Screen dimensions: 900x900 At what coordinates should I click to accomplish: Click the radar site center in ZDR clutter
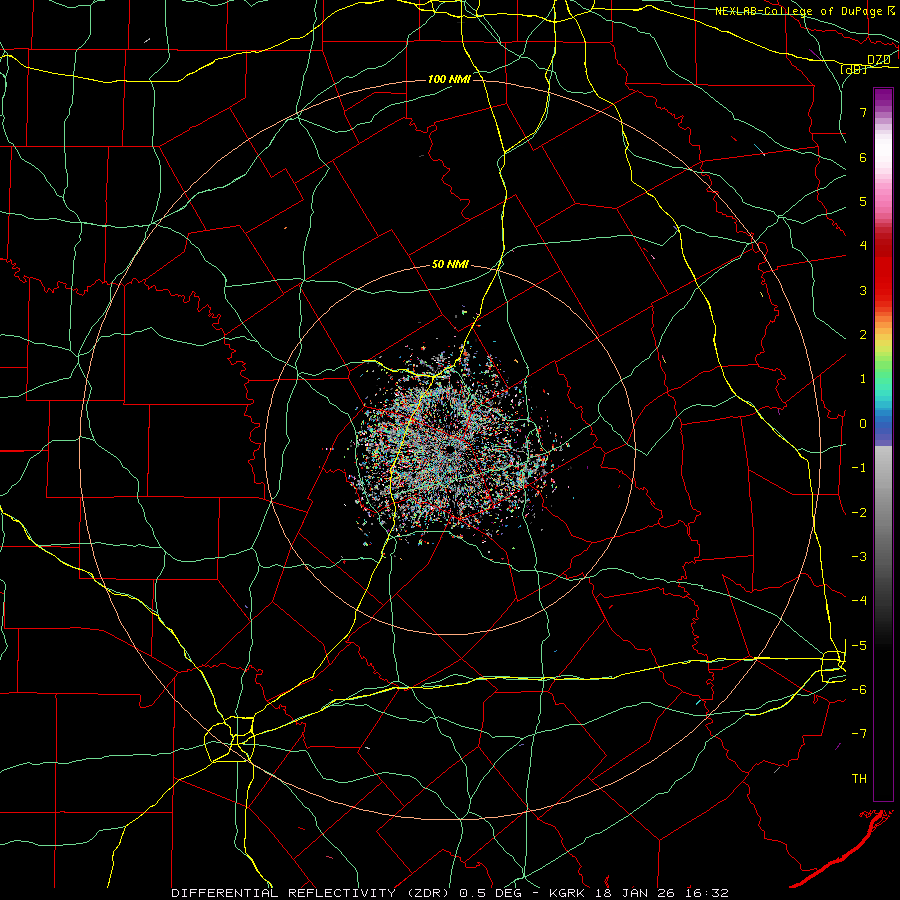(451, 449)
